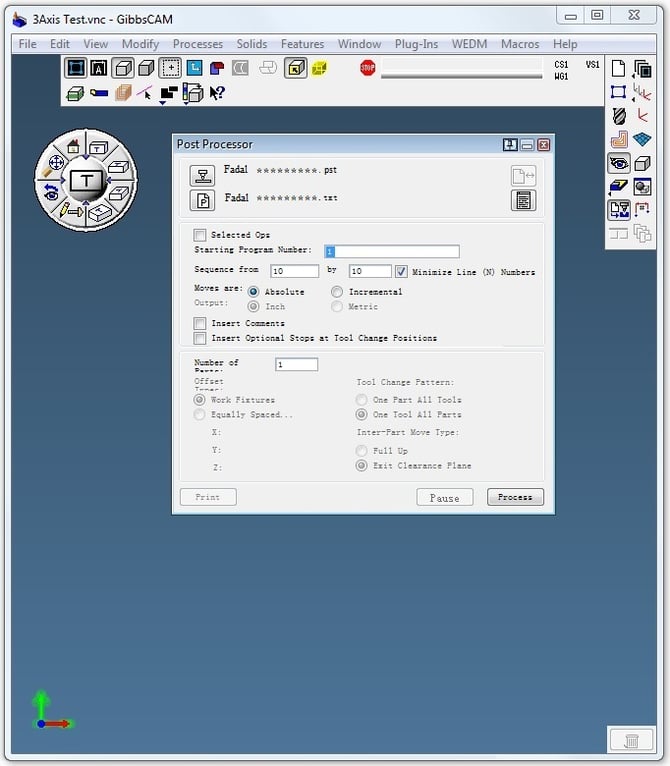Click the help cursor question mark icon

pyautogui.click(x=216, y=92)
